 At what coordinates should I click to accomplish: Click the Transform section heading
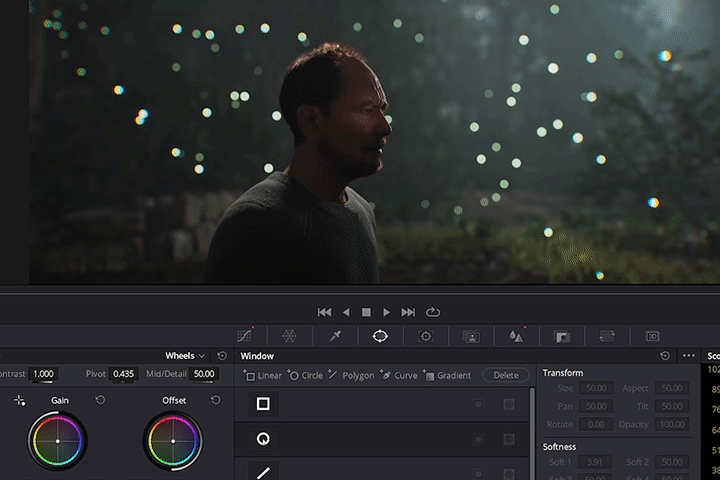[563, 373]
